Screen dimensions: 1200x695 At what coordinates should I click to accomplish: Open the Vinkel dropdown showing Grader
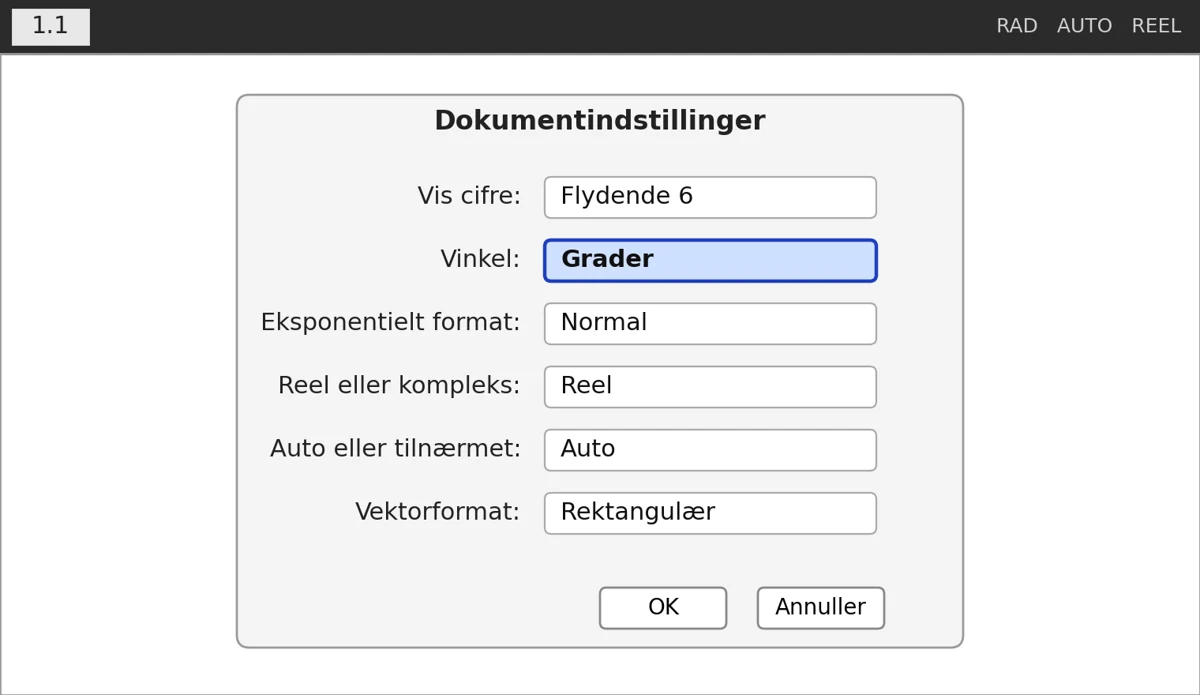point(710,260)
